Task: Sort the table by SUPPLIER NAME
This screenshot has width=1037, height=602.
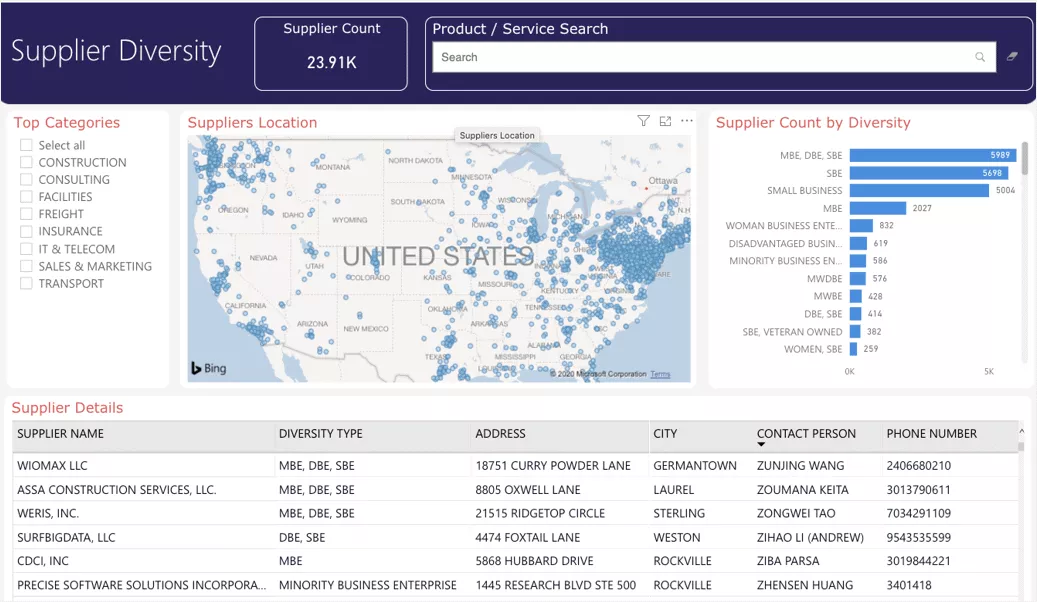Action: (x=63, y=433)
